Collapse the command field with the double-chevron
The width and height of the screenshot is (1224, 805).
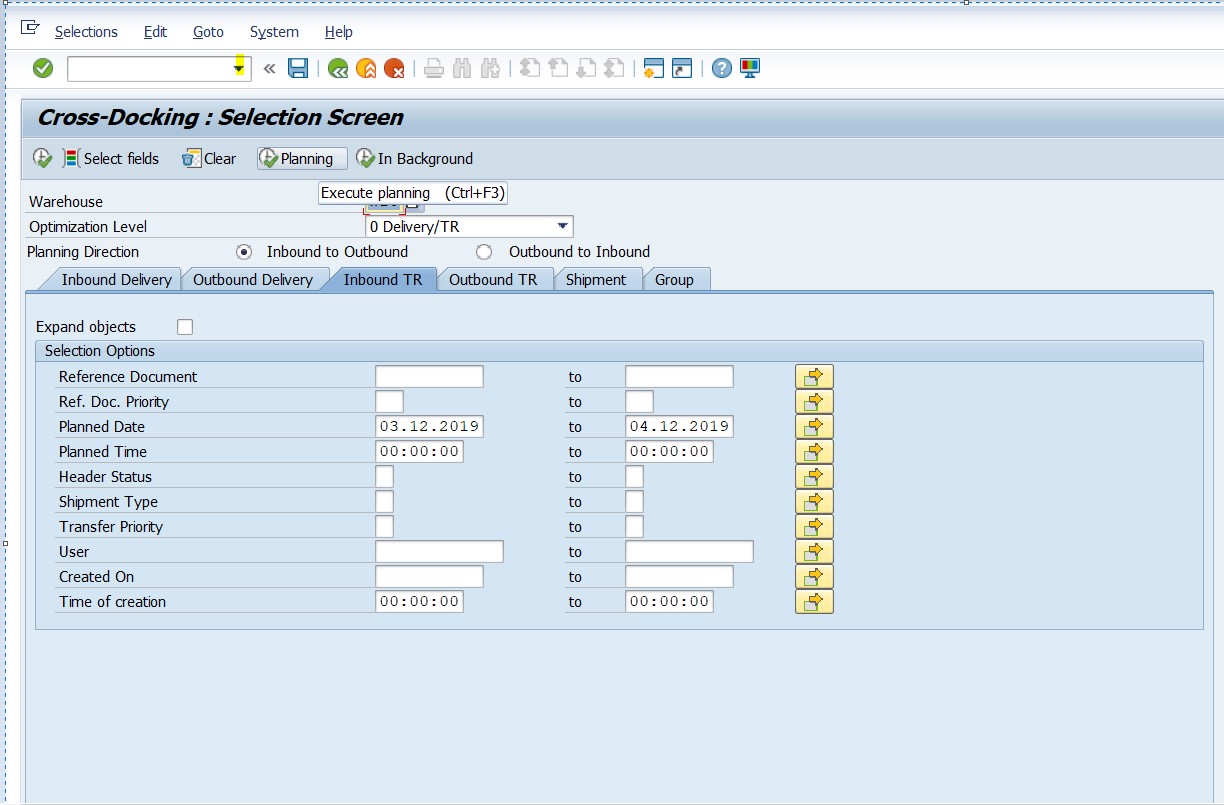click(x=269, y=68)
